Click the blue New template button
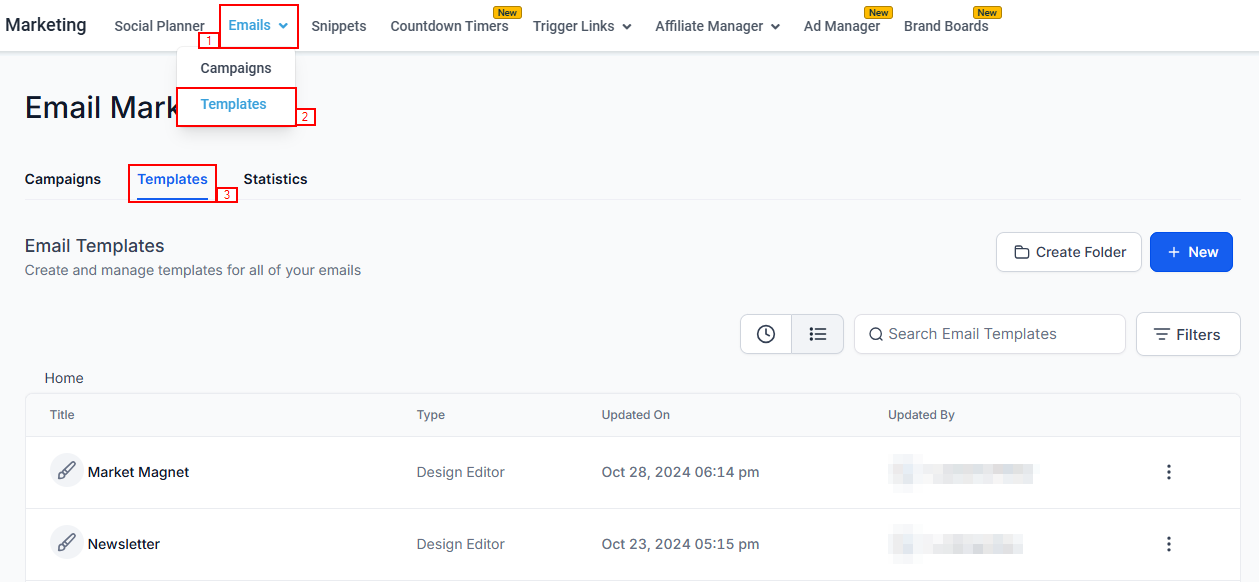1259x582 pixels. click(x=1191, y=252)
